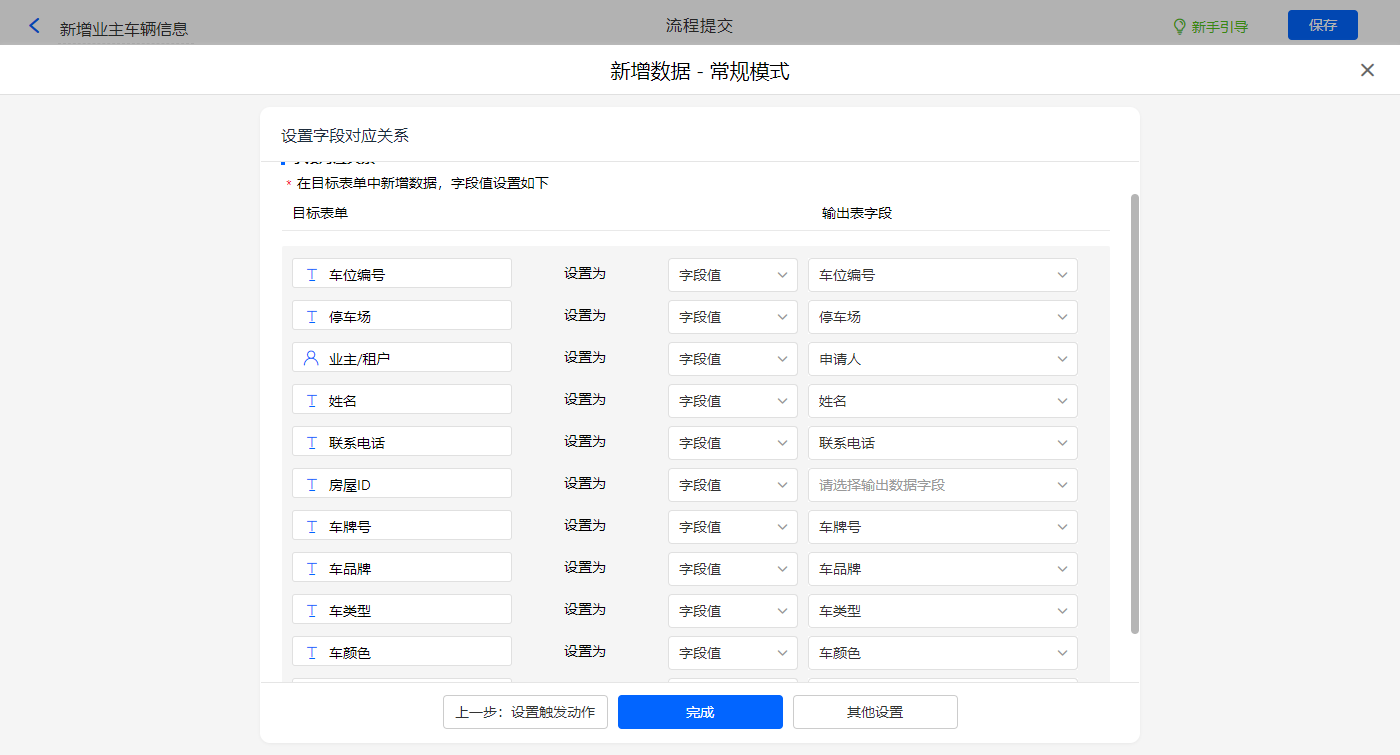The image size is (1400, 755).
Task: Open the 车品牌 output field dropdown
Action: coord(942,569)
